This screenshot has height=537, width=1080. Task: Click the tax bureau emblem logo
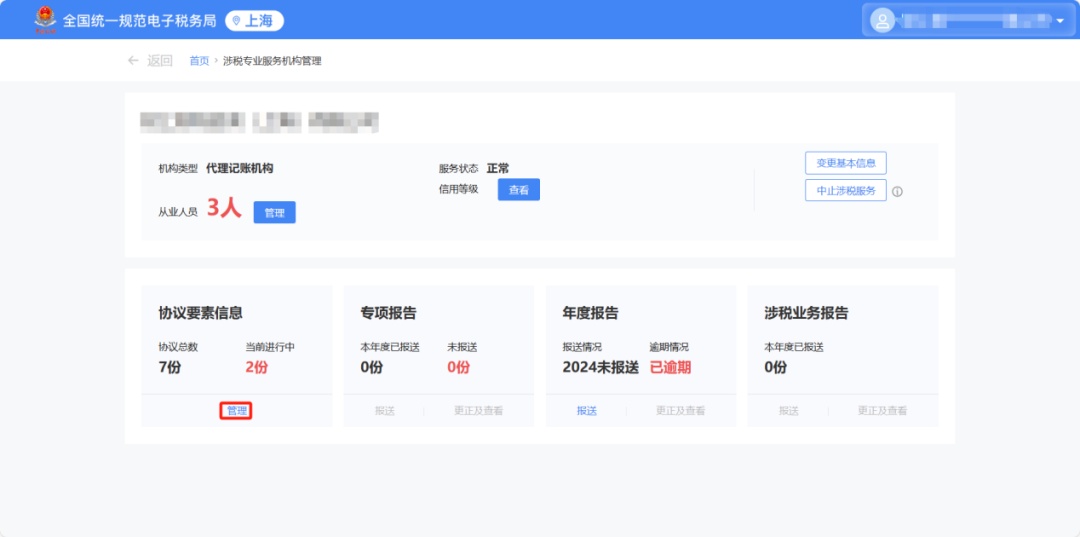point(45,19)
